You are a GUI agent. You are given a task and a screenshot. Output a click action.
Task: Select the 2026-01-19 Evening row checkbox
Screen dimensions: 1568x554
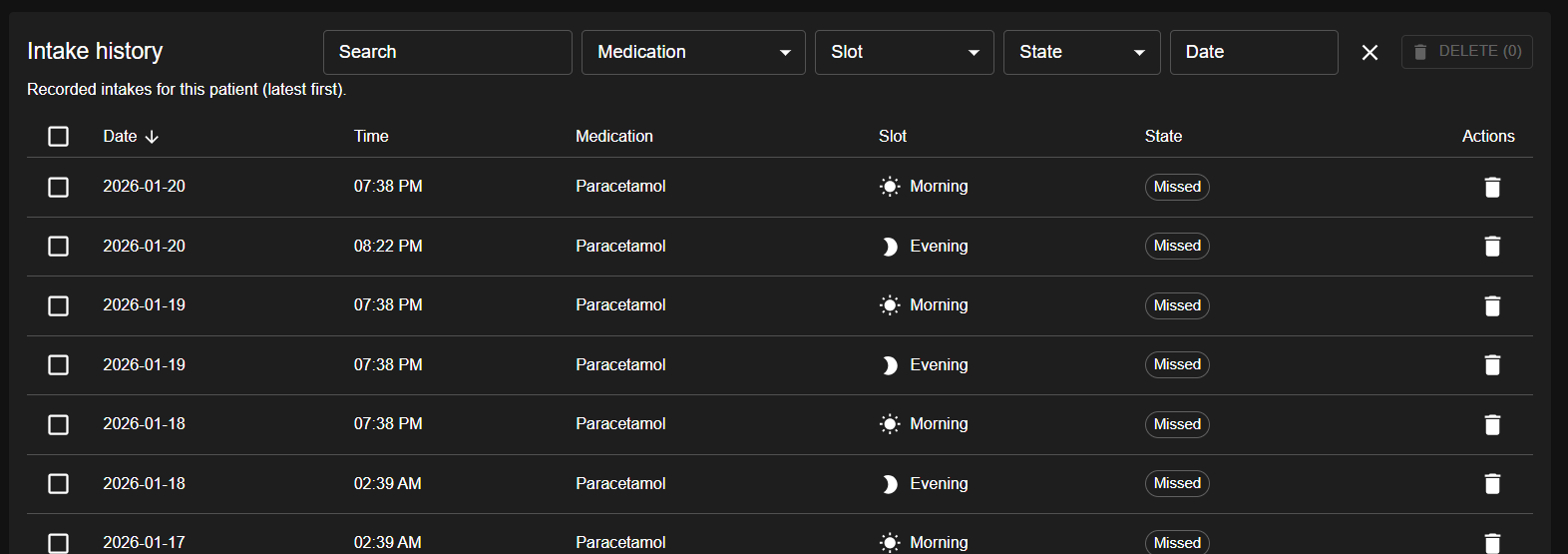pyautogui.click(x=59, y=365)
